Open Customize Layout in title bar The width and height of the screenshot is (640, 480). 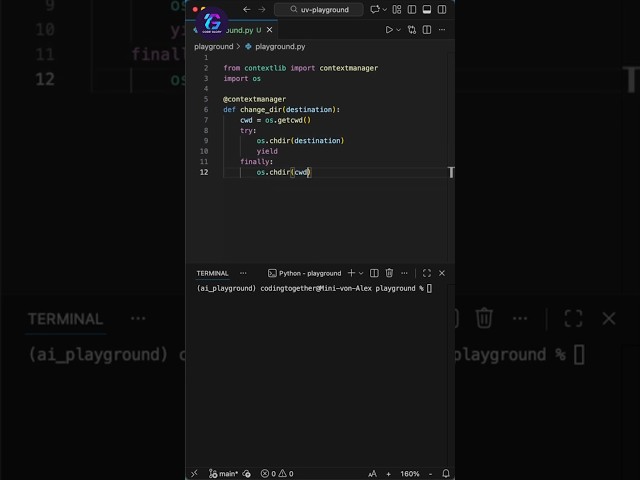pyautogui.click(x=397, y=9)
